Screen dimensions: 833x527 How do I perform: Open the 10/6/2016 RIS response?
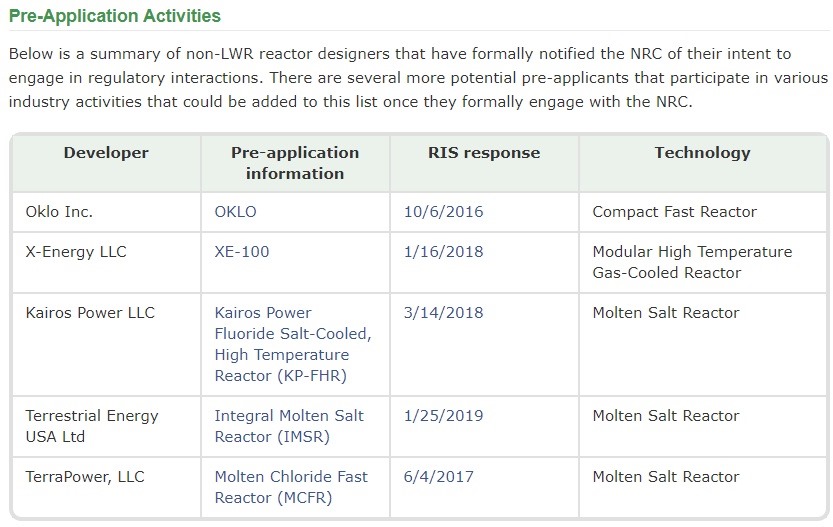pos(444,211)
